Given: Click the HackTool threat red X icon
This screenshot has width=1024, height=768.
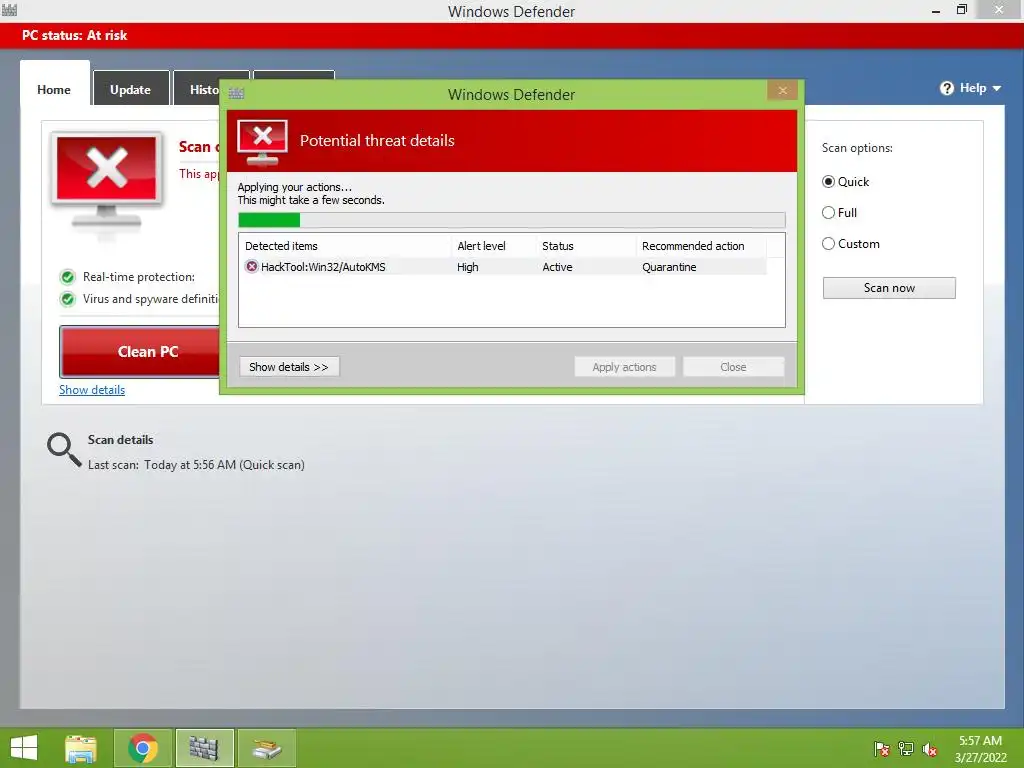Looking at the screenshot, I should 251,266.
